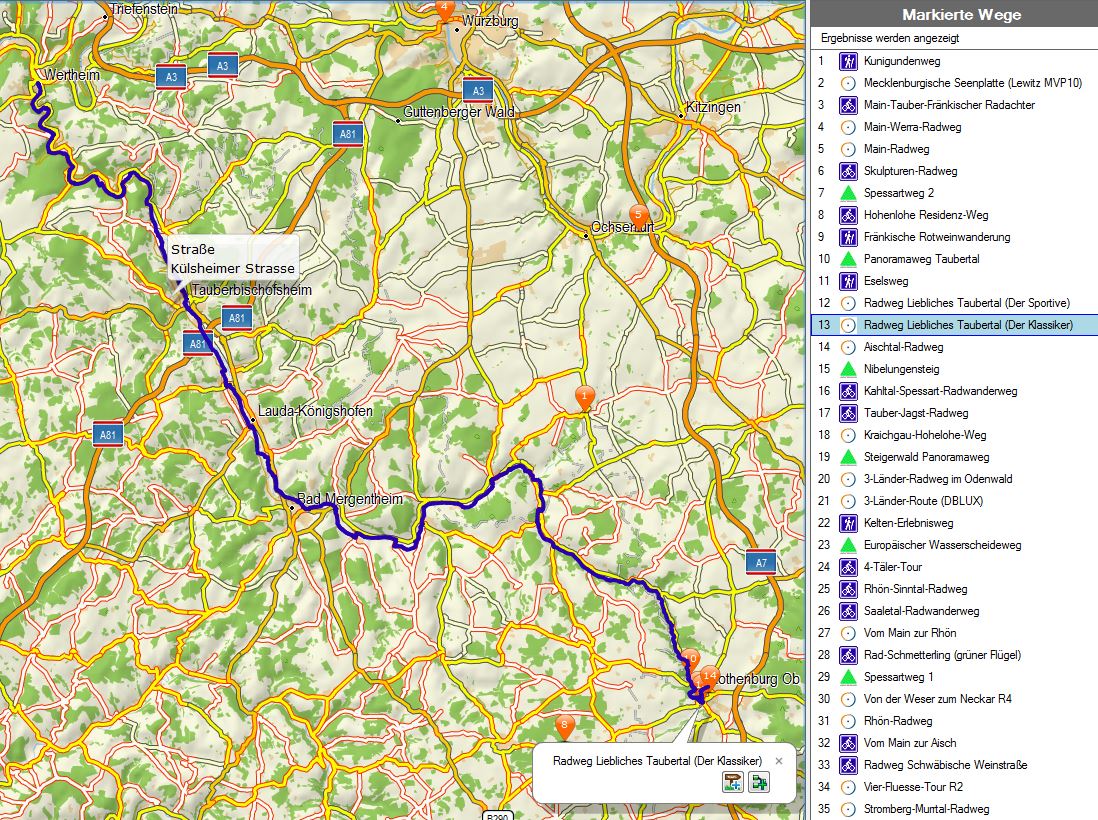
Task: Select the Kelten-Erlebnisweg entry
Action: (908, 523)
